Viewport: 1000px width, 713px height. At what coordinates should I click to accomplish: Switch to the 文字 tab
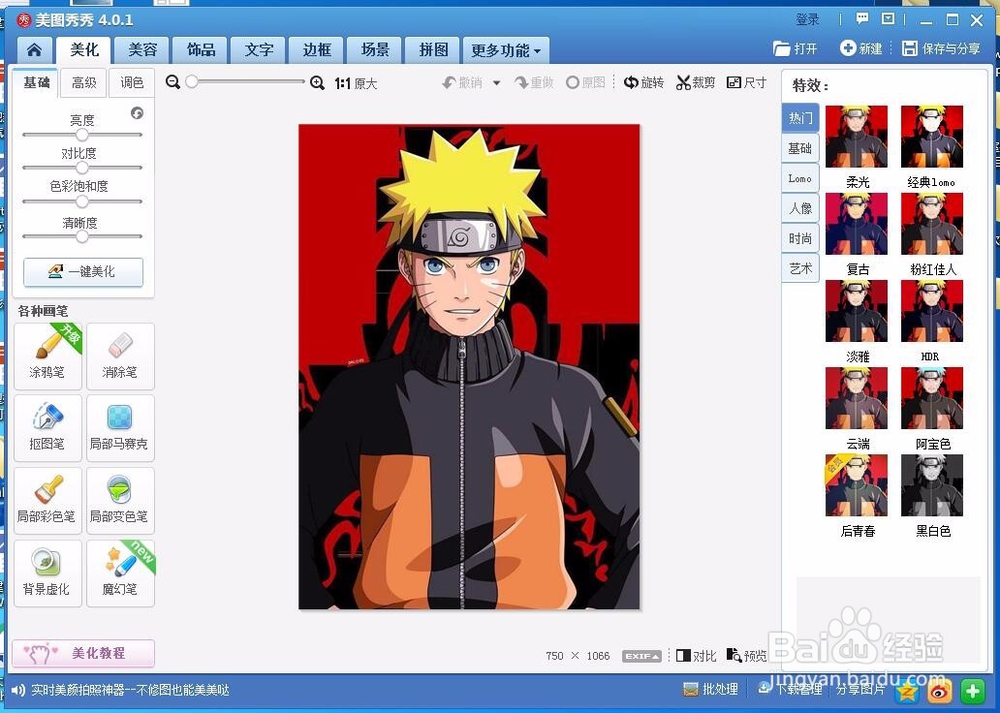(x=259, y=50)
